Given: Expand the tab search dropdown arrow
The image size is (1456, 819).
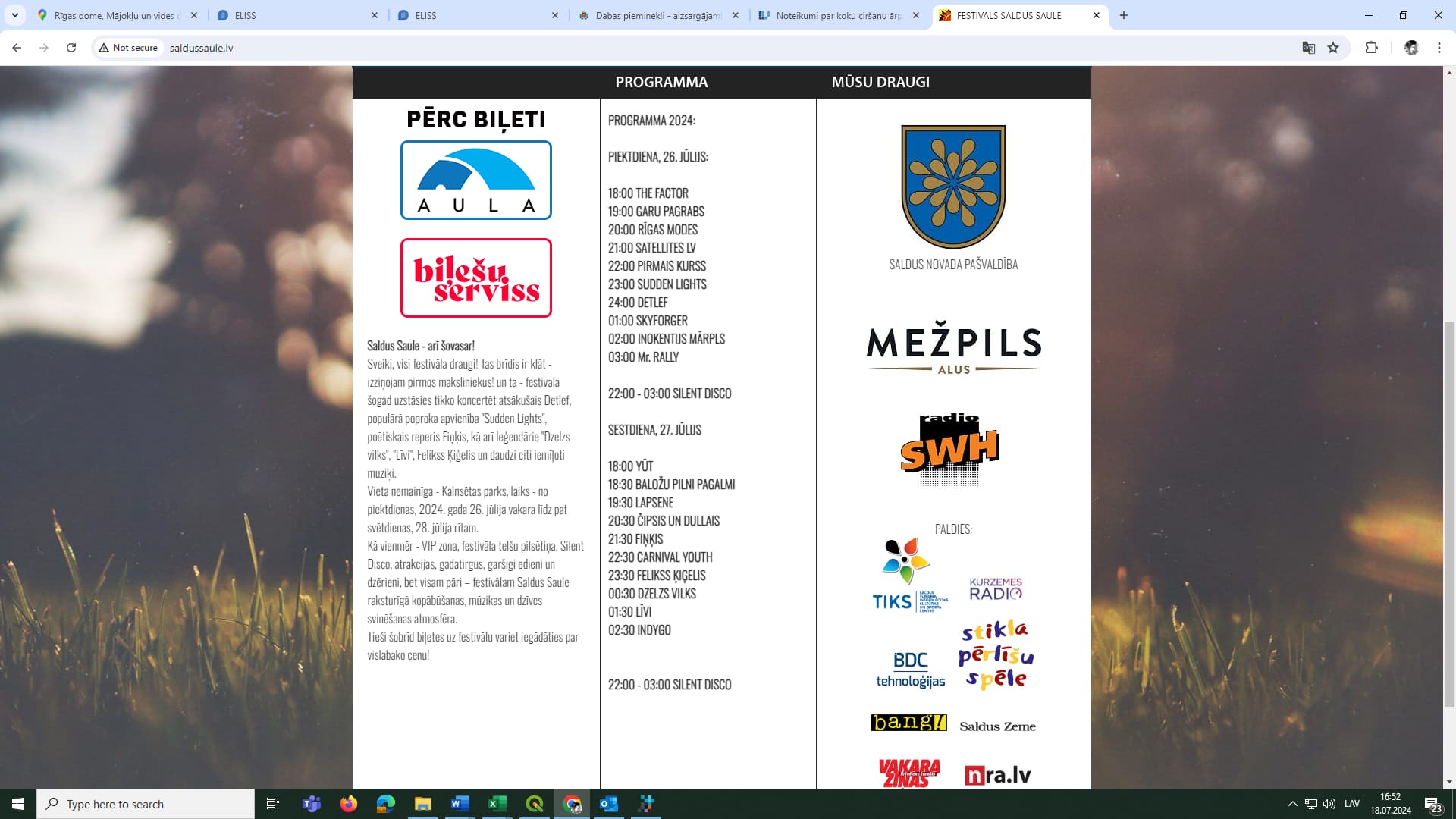Looking at the screenshot, I should click(x=14, y=15).
